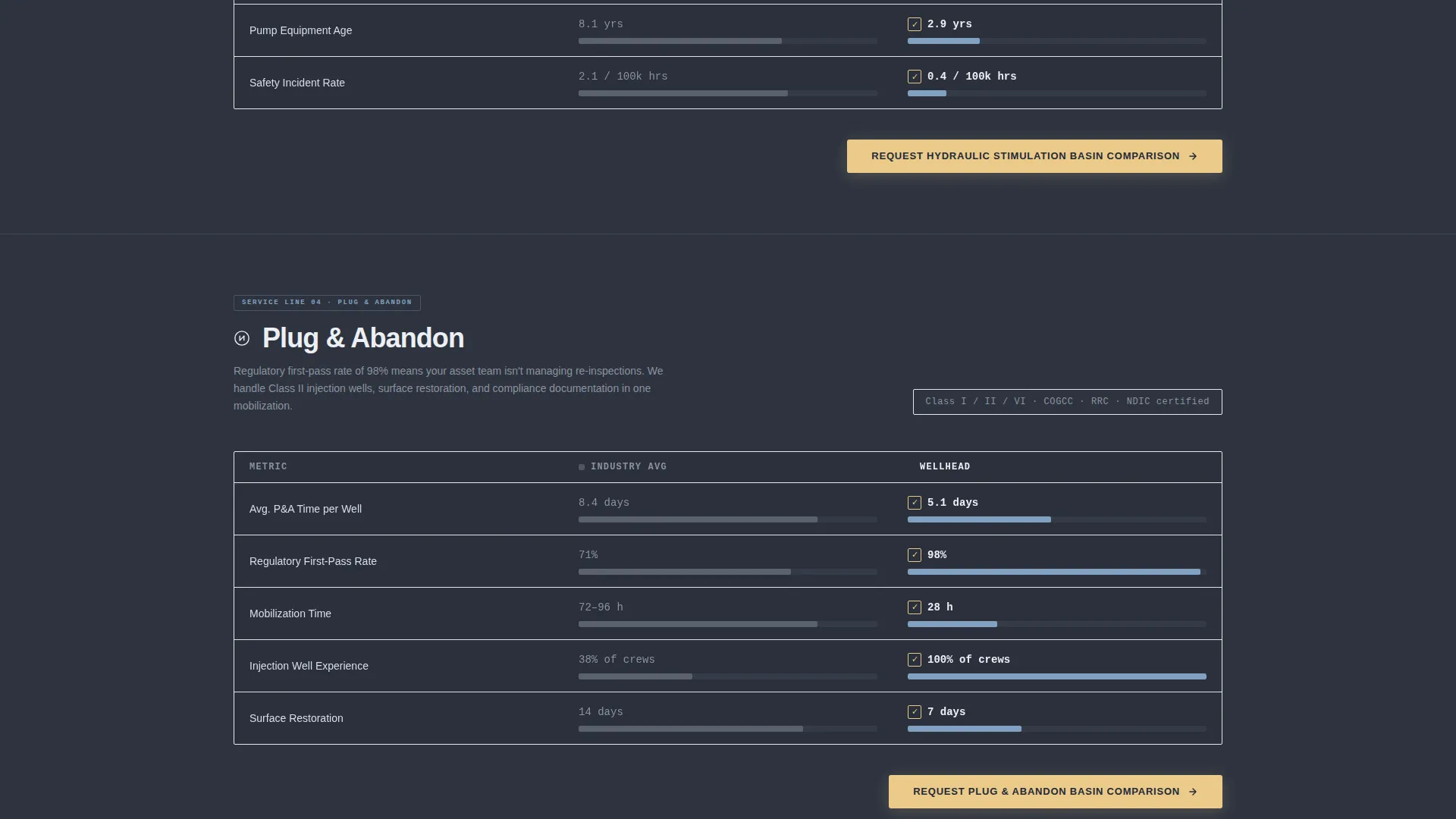
Task: Click the WELLHEAD column header
Action: pos(945,467)
